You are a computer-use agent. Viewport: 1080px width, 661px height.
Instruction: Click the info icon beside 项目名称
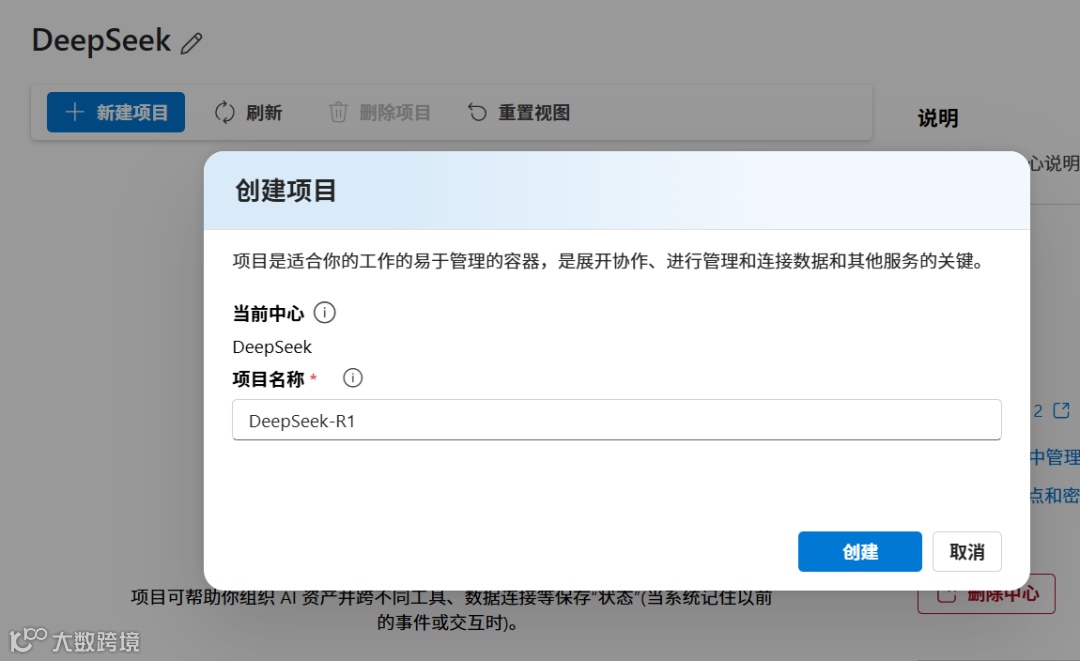(x=353, y=378)
